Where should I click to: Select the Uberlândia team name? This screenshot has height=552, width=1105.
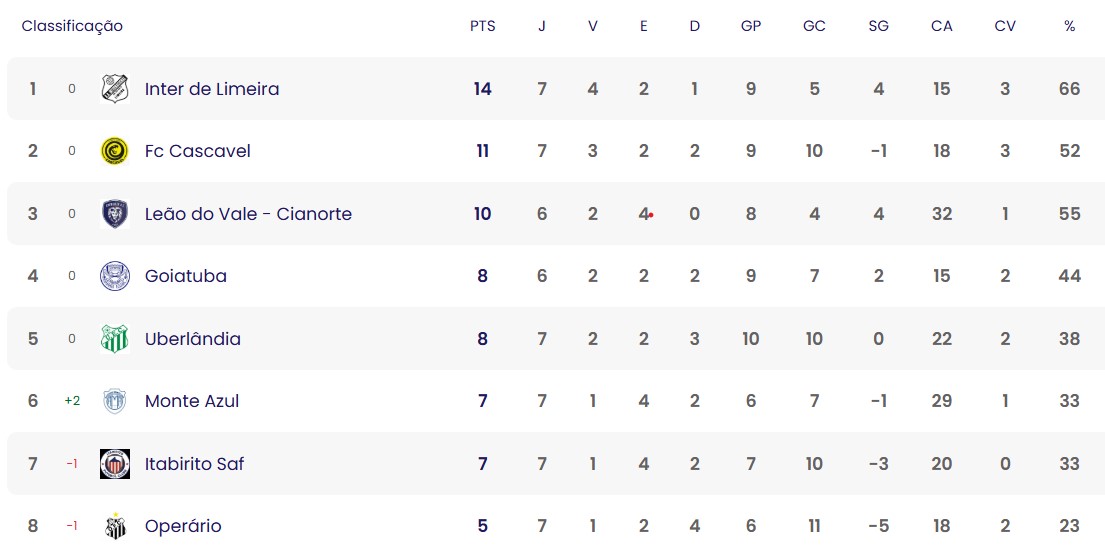click(x=192, y=338)
